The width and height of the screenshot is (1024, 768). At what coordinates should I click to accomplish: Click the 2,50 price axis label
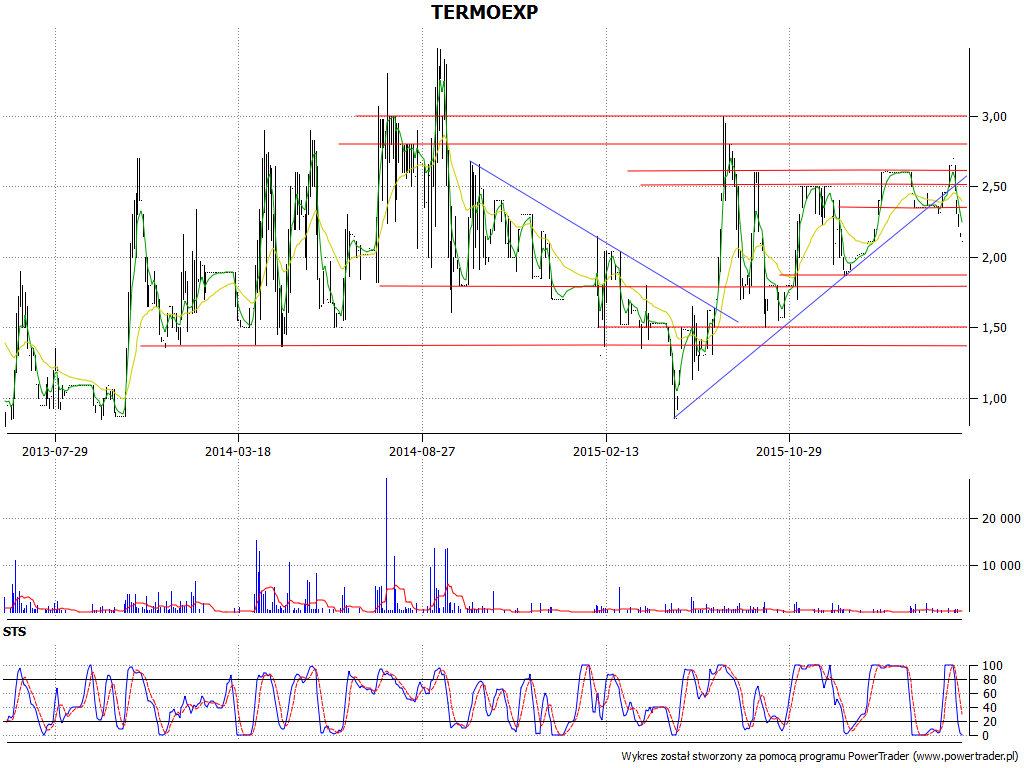[993, 187]
